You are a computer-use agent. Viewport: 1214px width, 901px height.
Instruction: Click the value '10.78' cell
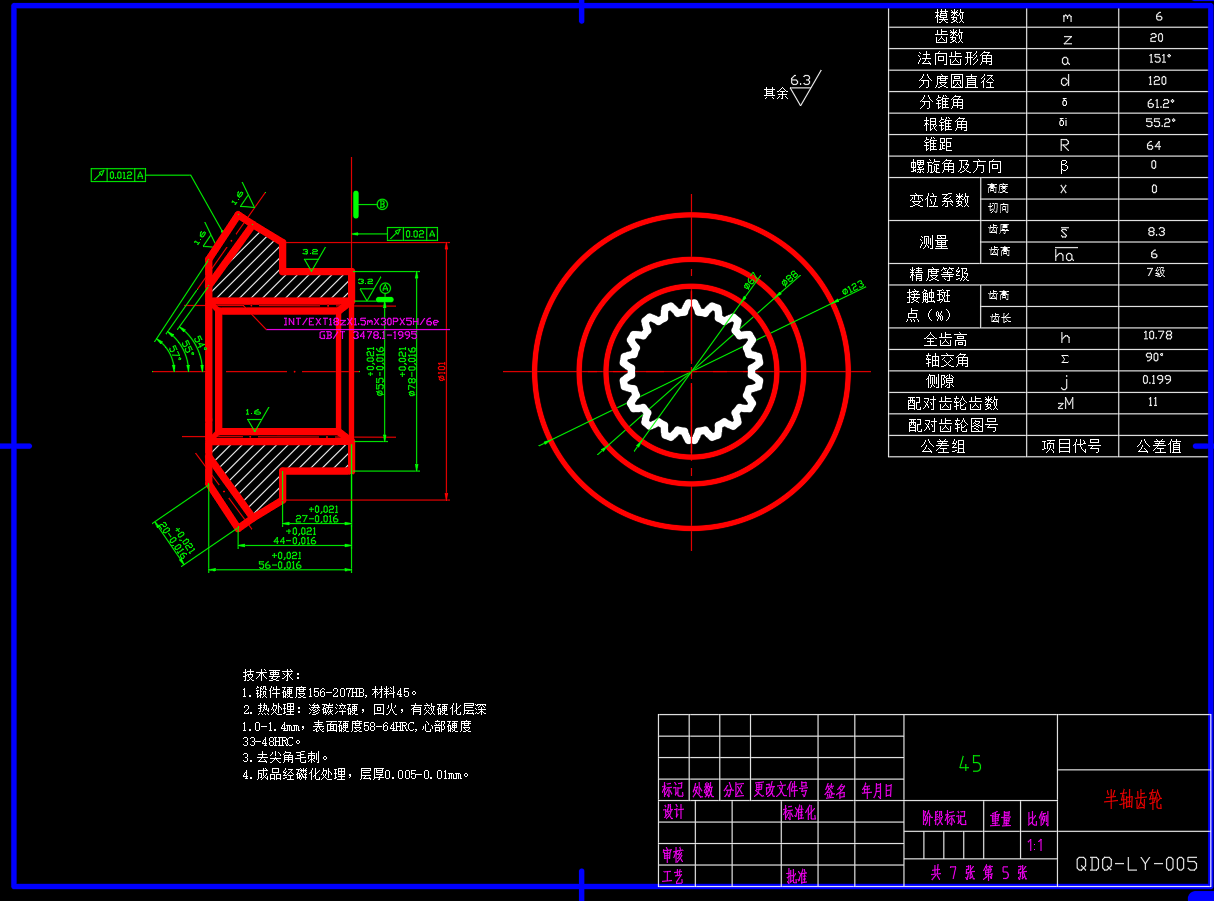pos(1158,336)
